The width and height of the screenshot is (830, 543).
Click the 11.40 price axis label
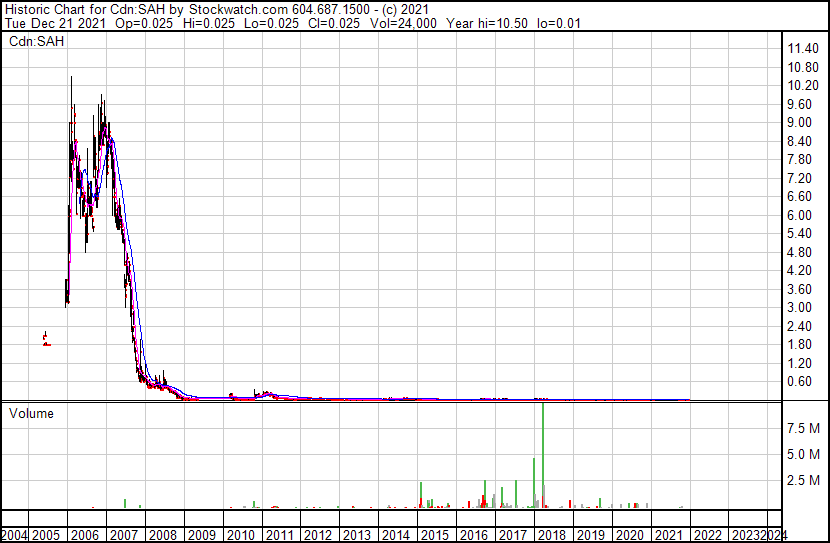click(803, 49)
